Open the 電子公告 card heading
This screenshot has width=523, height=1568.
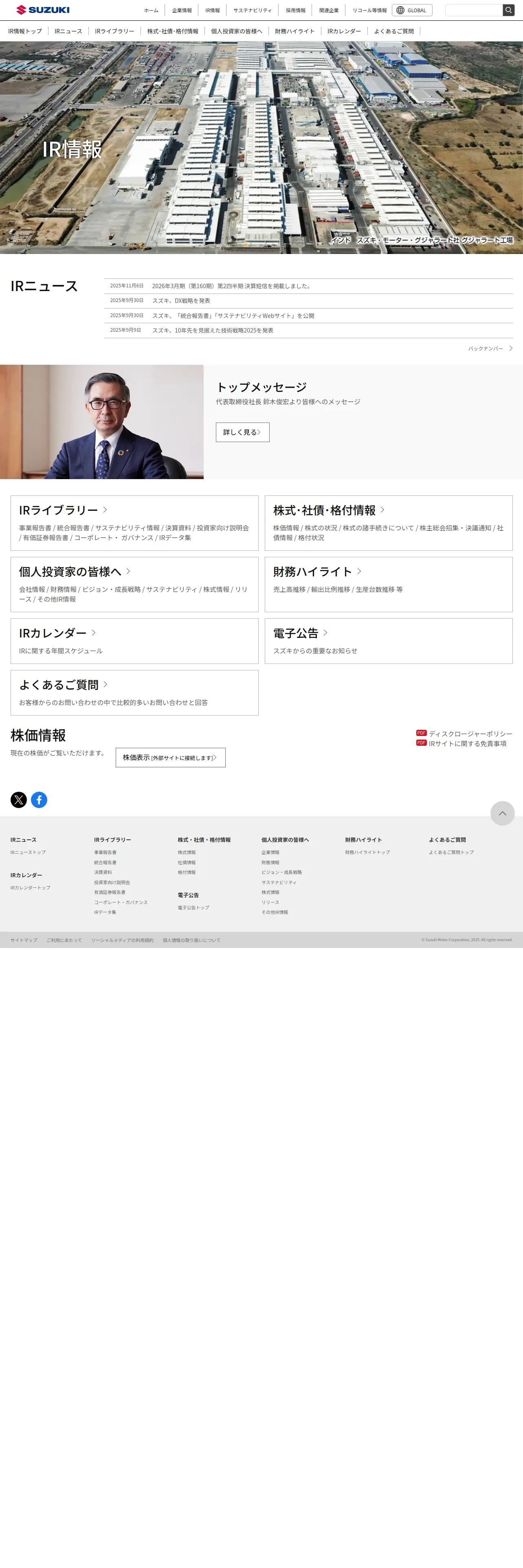point(295,633)
